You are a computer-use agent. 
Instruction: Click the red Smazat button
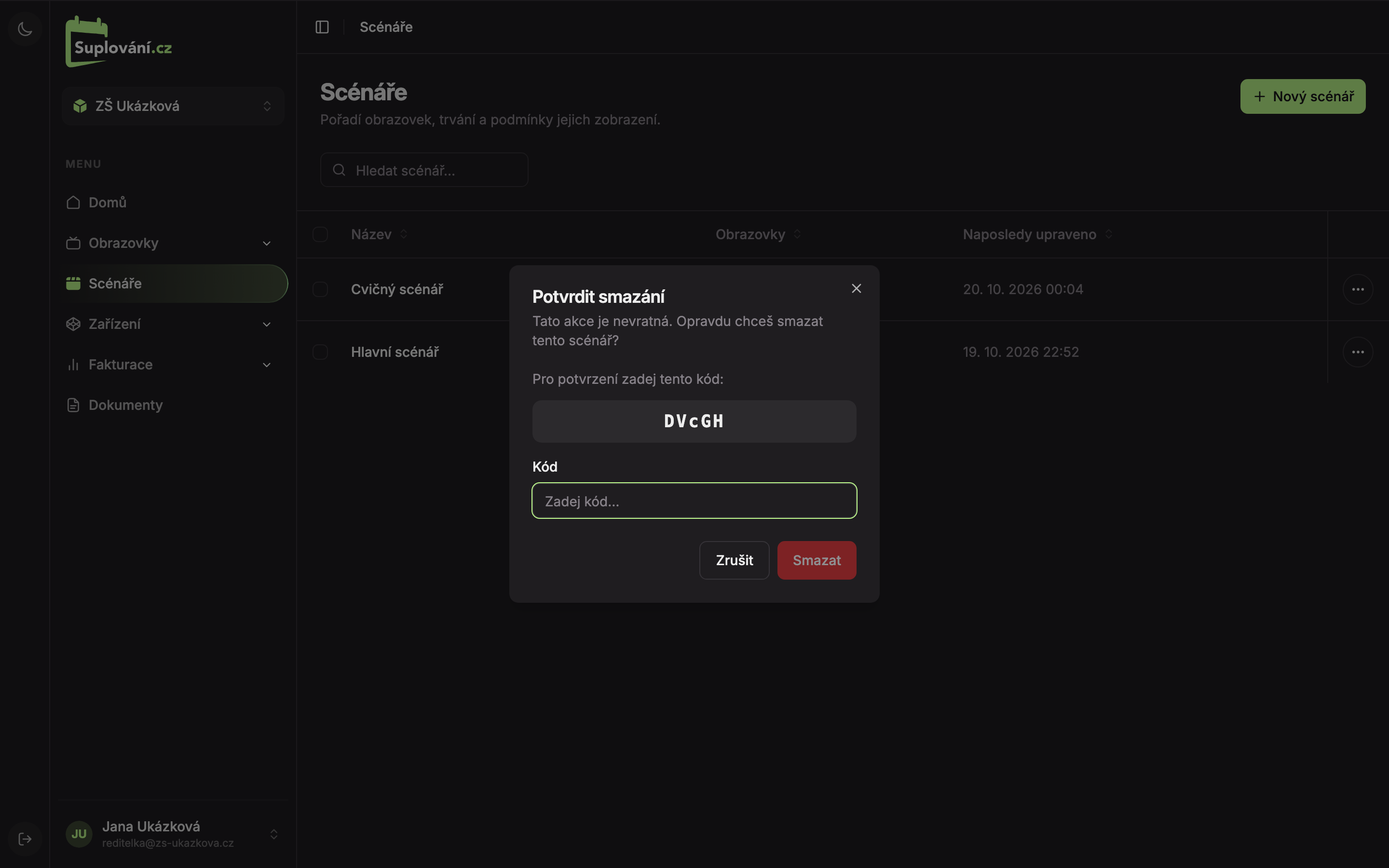tap(817, 560)
